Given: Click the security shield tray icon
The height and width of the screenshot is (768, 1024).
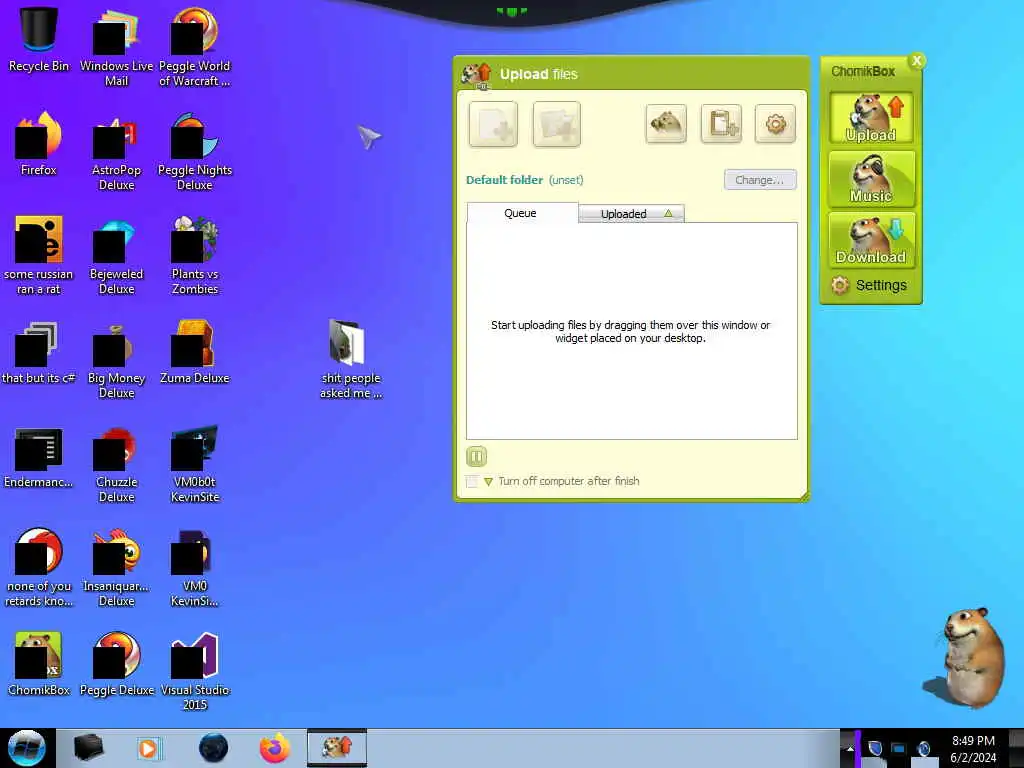Looking at the screenshot, I should (x=875, y=748).
